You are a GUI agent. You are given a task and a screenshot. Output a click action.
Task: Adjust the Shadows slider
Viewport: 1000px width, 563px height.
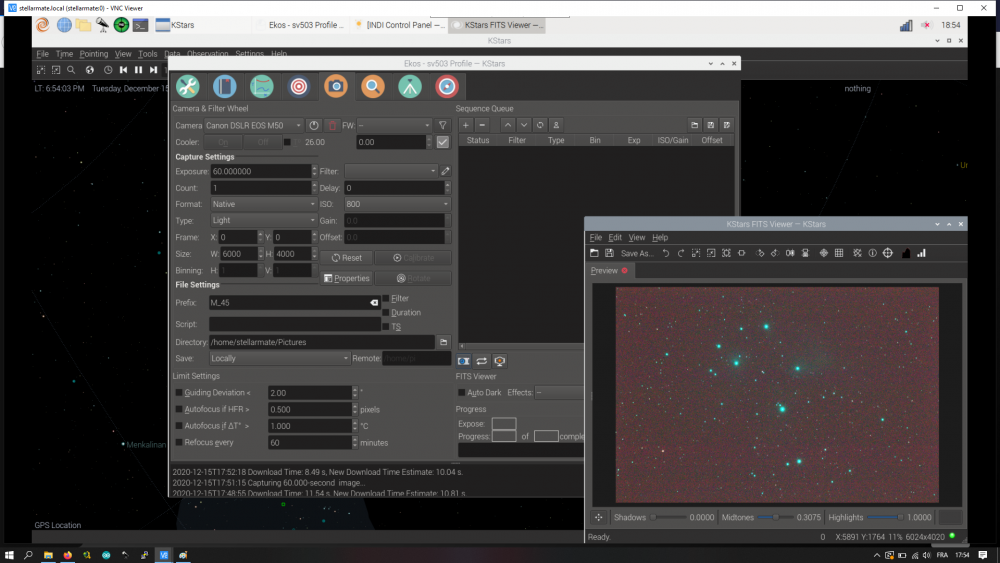668,518
